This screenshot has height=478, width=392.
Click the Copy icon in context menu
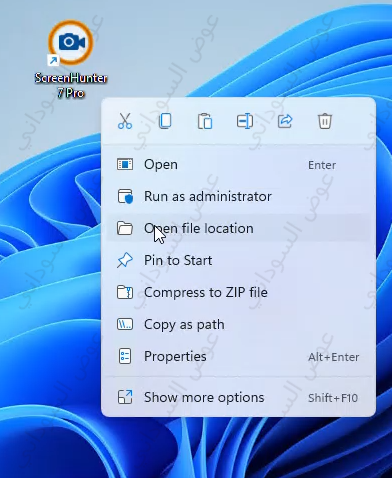[165, 121]
